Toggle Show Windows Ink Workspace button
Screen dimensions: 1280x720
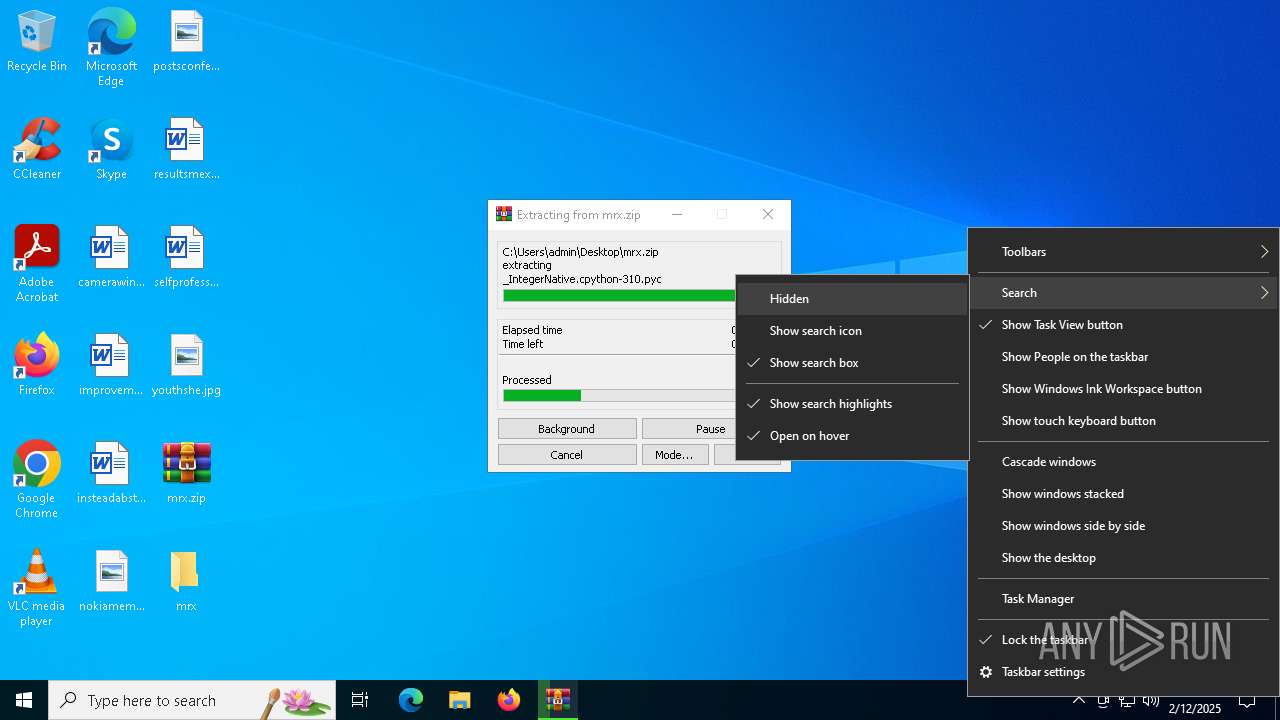point(1123,389)
